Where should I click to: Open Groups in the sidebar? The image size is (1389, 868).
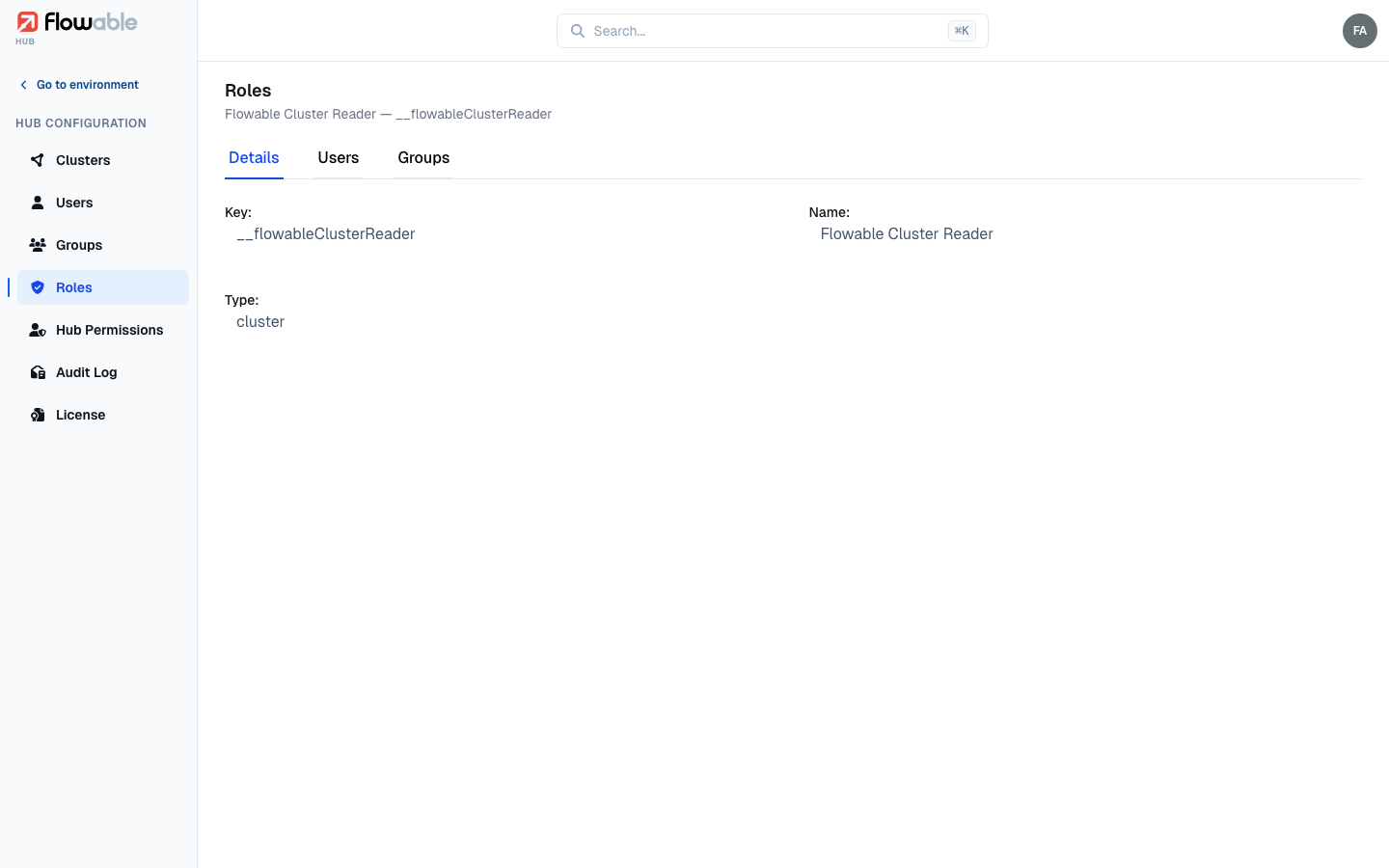103,245
